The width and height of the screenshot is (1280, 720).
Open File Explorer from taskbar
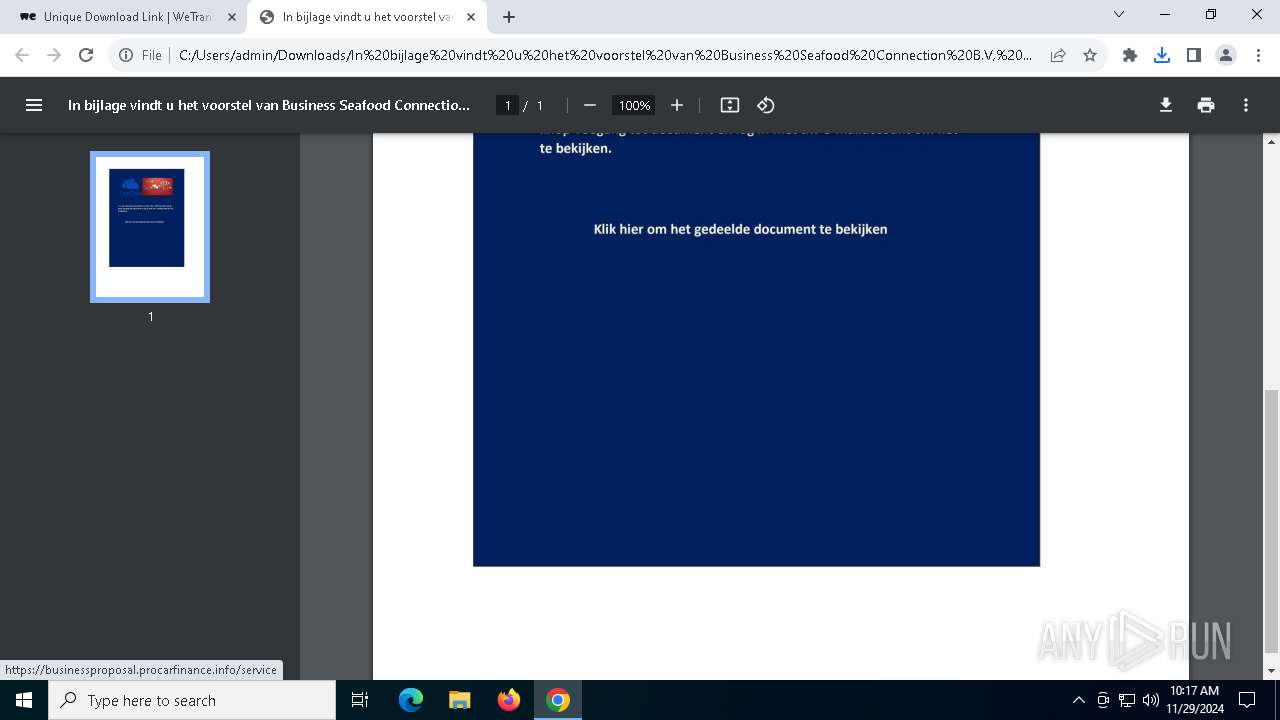click(x=460, y=700)
